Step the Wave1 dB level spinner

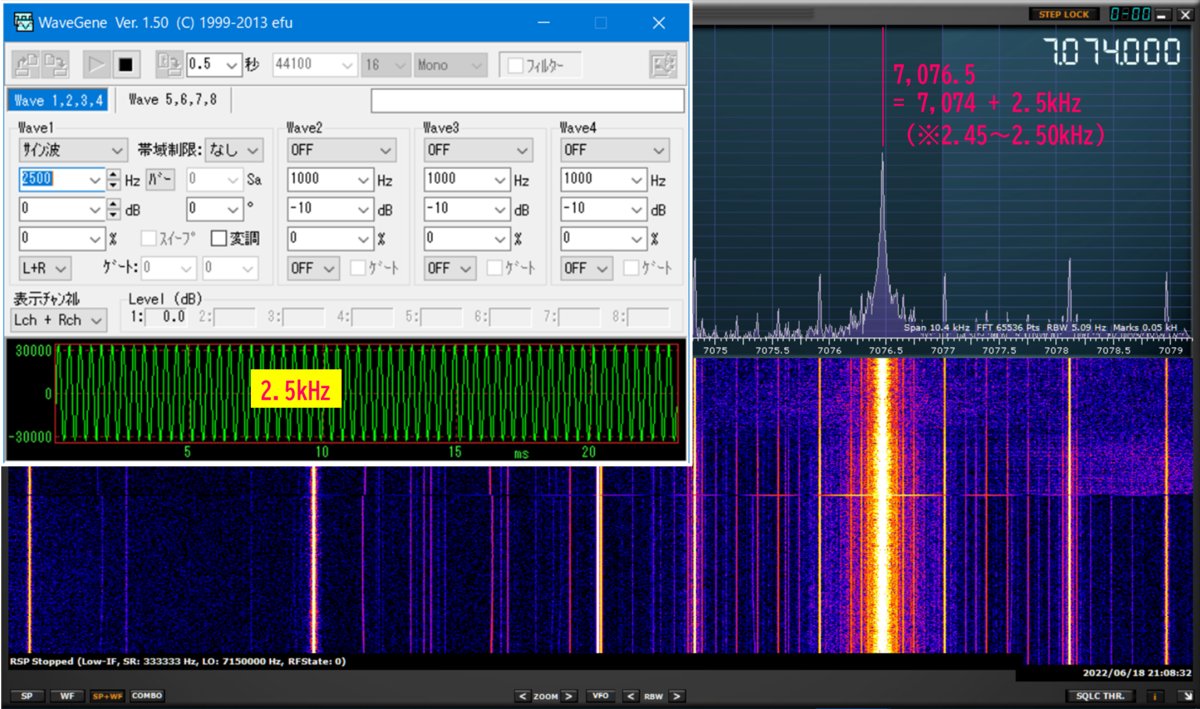pos(113,210)
